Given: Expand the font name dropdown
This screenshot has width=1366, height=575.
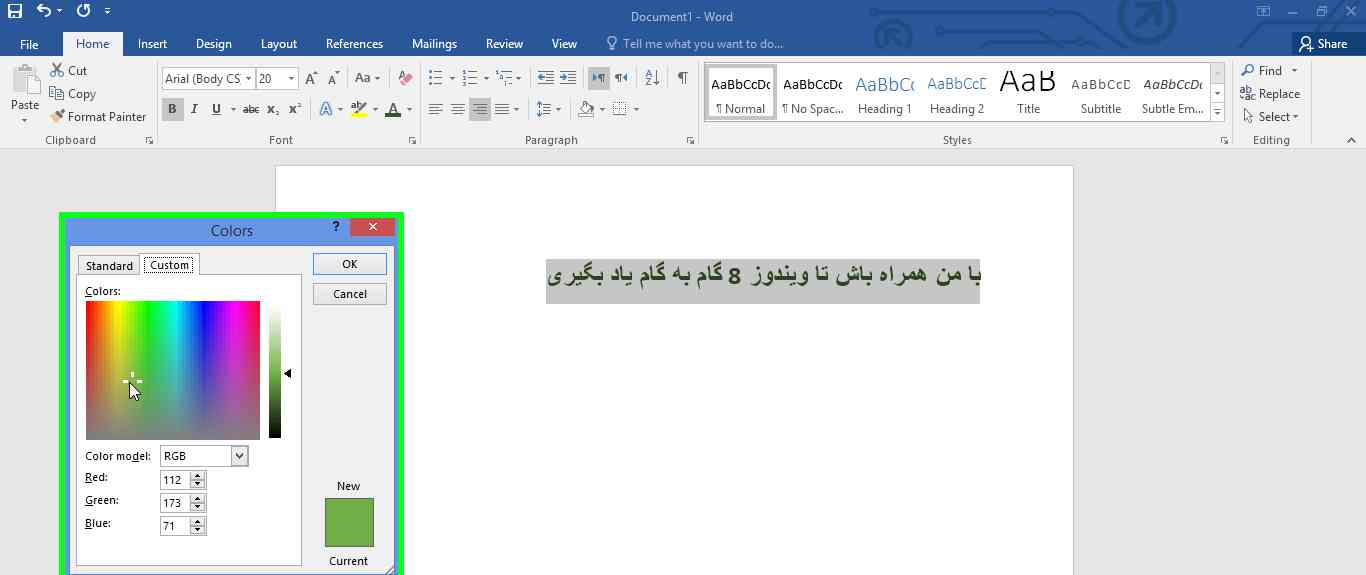Looking at the screenshot, I should (x=248, y=79).
